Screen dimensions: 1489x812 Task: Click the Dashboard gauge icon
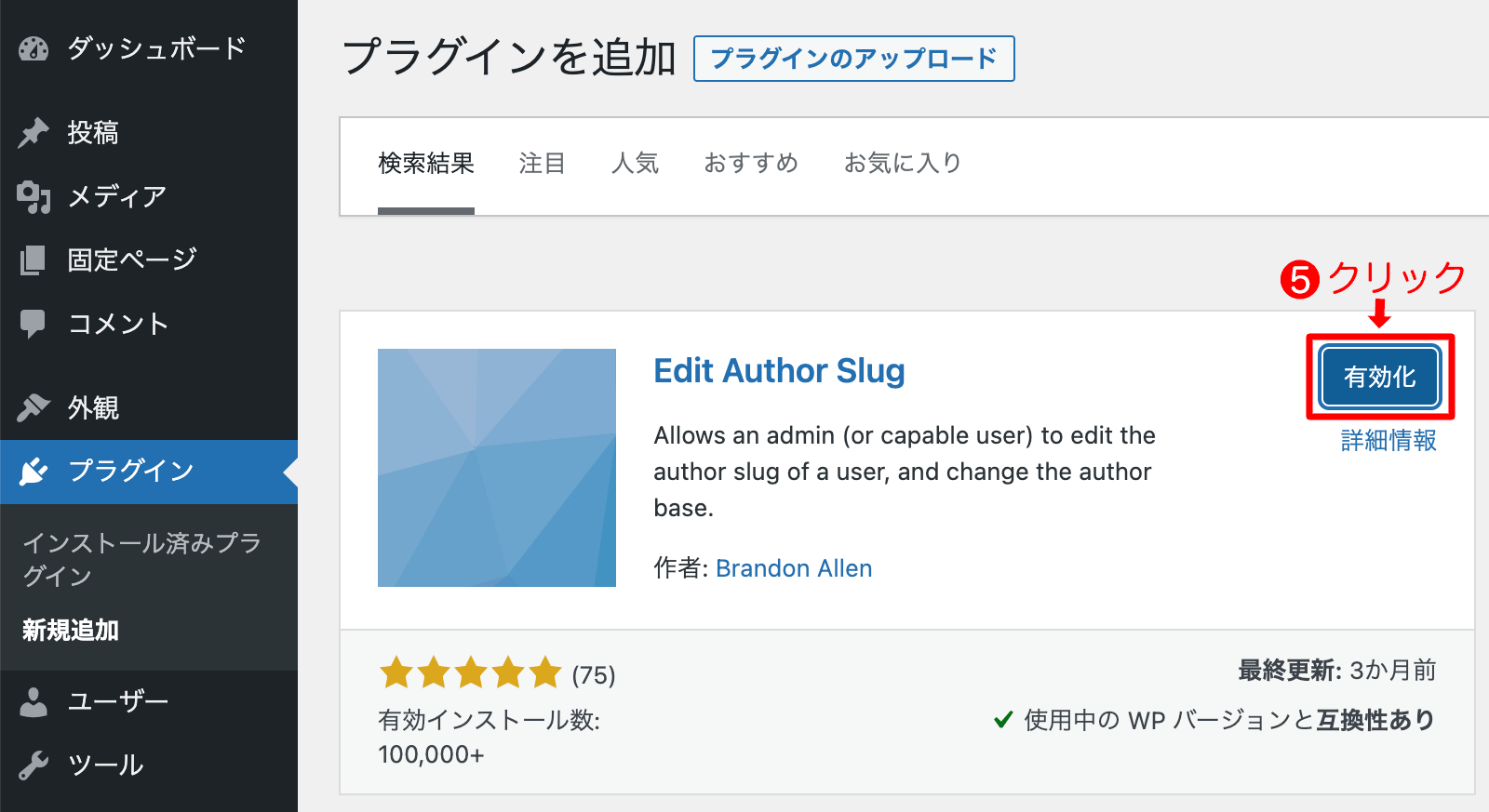[x=34, y=48]
